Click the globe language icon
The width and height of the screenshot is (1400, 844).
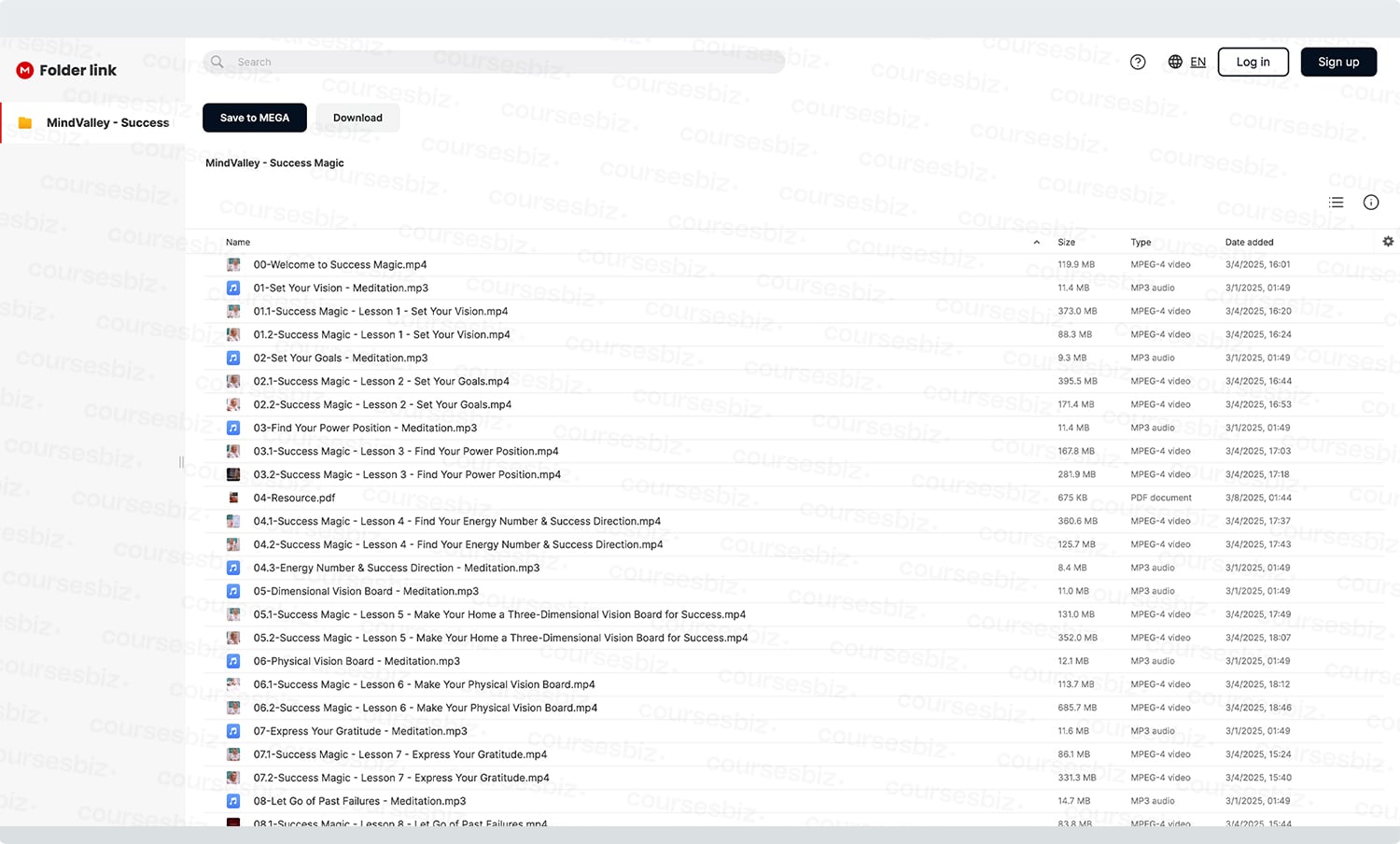1175,62
